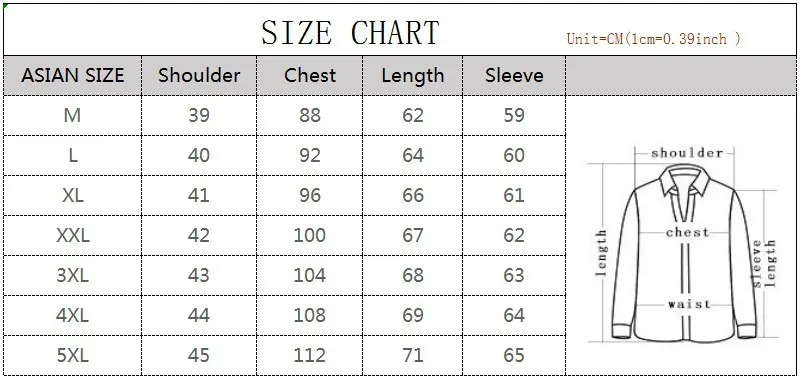Click the 5XL size row label
Image resolution: width=800 pixels, height=379 pixels.
[x=72, y=355]
